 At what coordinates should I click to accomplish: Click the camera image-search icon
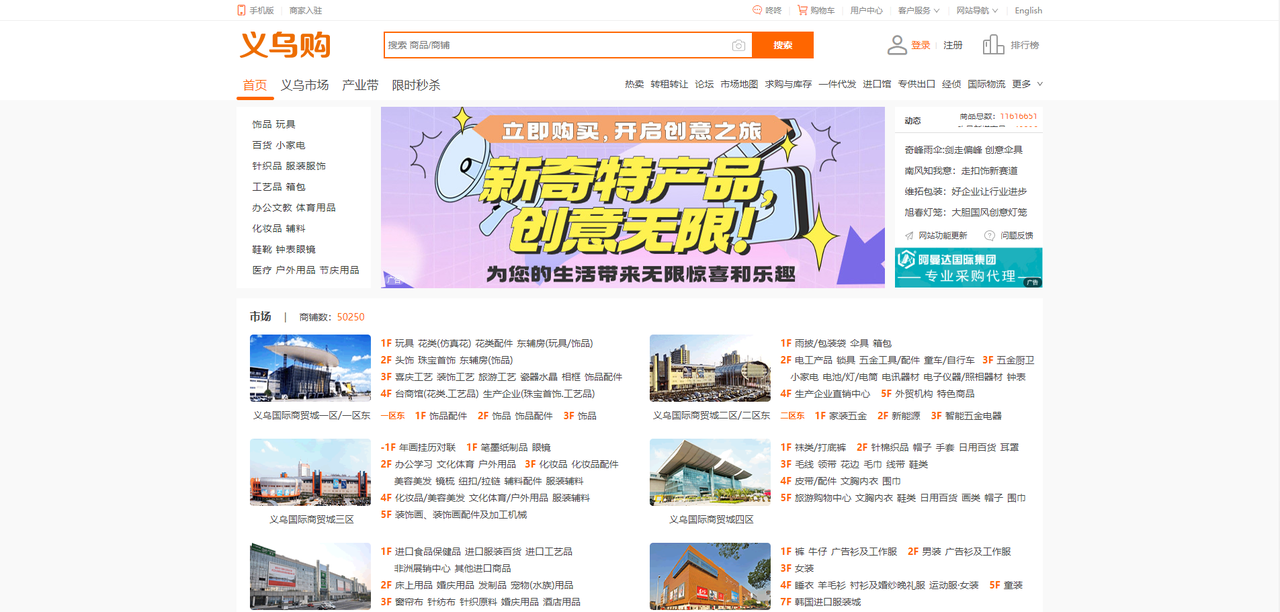(738, 45)
